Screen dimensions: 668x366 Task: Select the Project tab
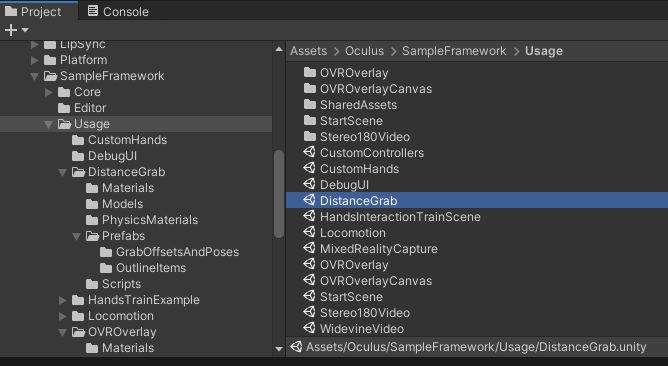(x=33, y=12)
